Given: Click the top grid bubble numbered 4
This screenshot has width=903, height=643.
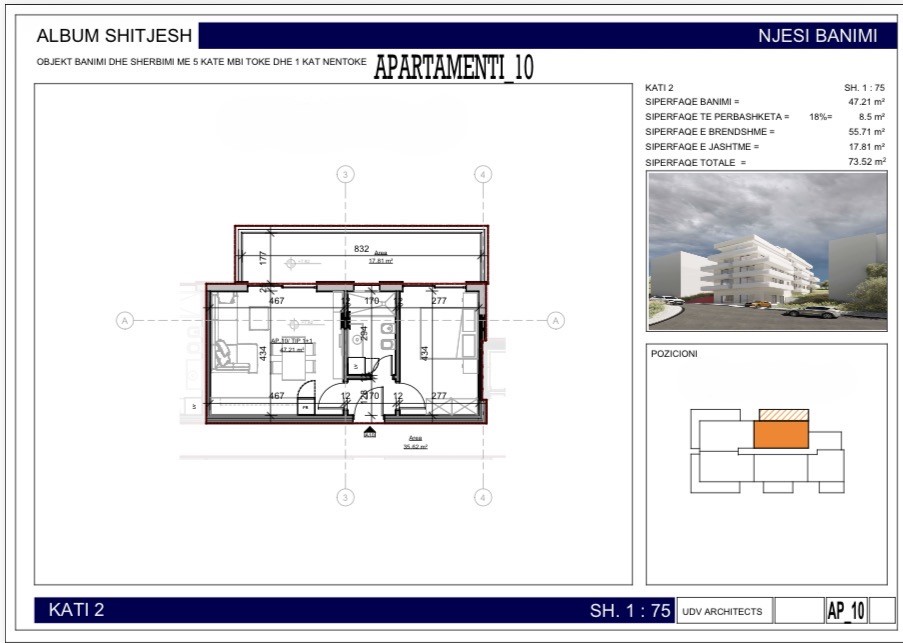Looking at the screenshot, I should [483, 174].
